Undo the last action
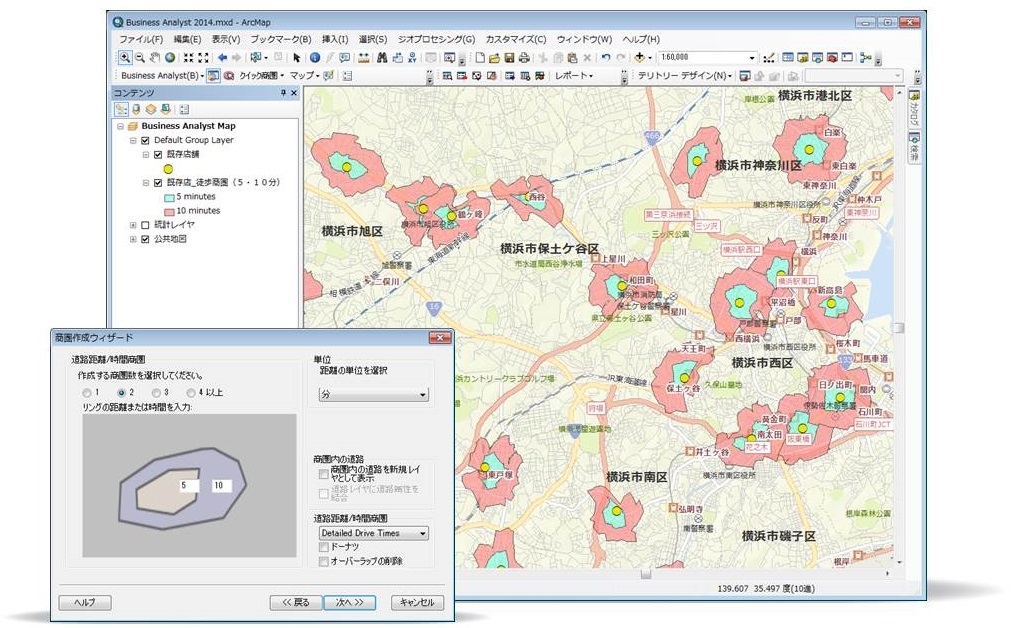 tap(606, 58)
